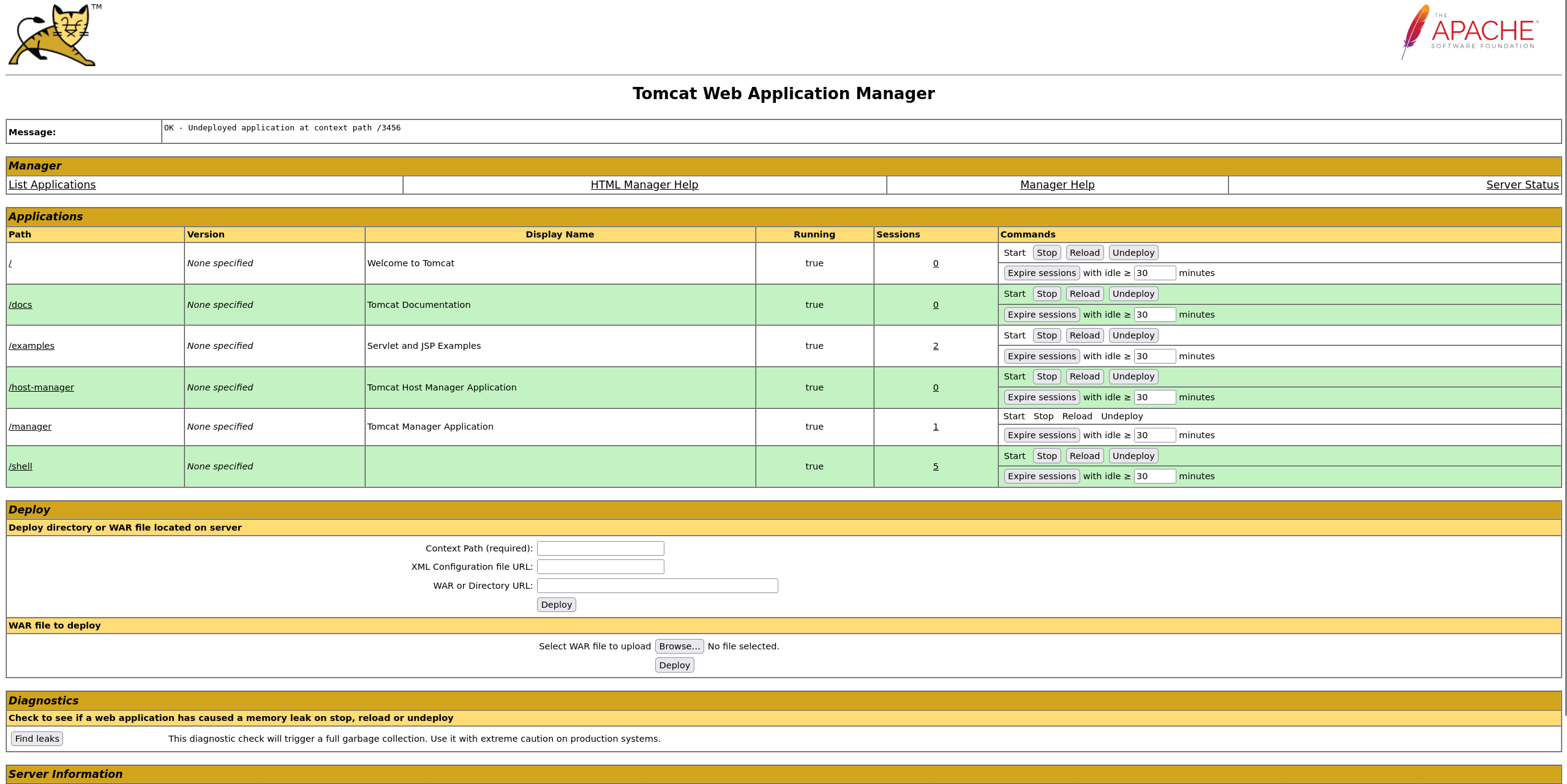This screenshot has width=1567, height=784.
Task: Browse for a WAR file to upload
Action: (x=679, y=646)
